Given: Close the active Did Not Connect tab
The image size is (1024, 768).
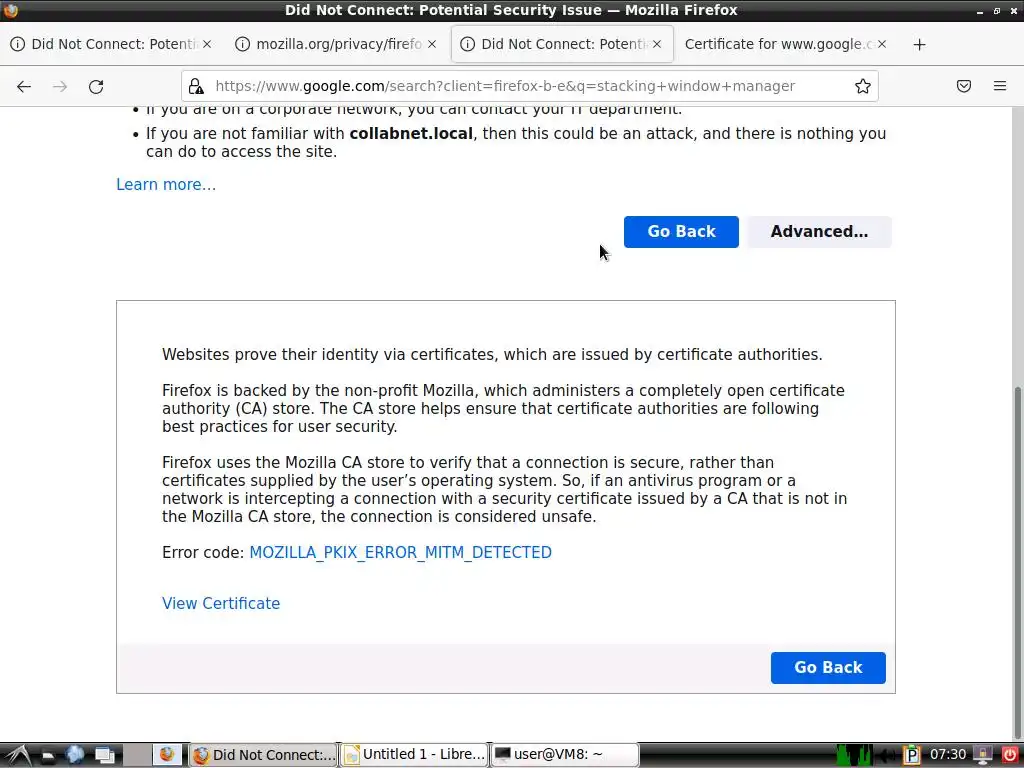Looking at the screenshot, I should 657,44.
